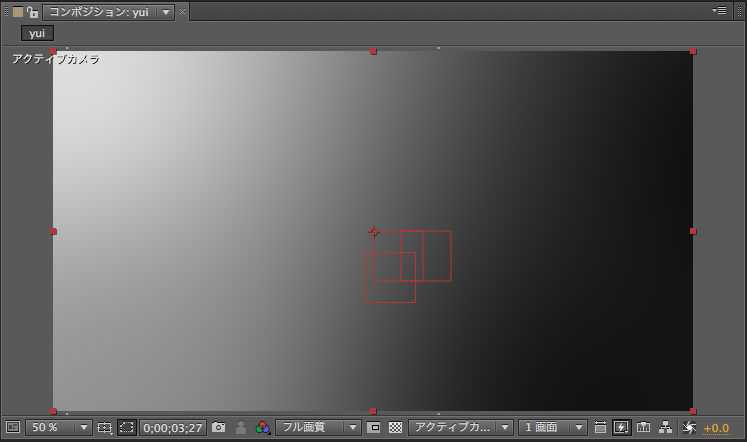Open the フル画質 resolution dropdown
Image resolution: width=747 pixels, height=442 pixels.
pyautogui.click(x=318, y=427)
